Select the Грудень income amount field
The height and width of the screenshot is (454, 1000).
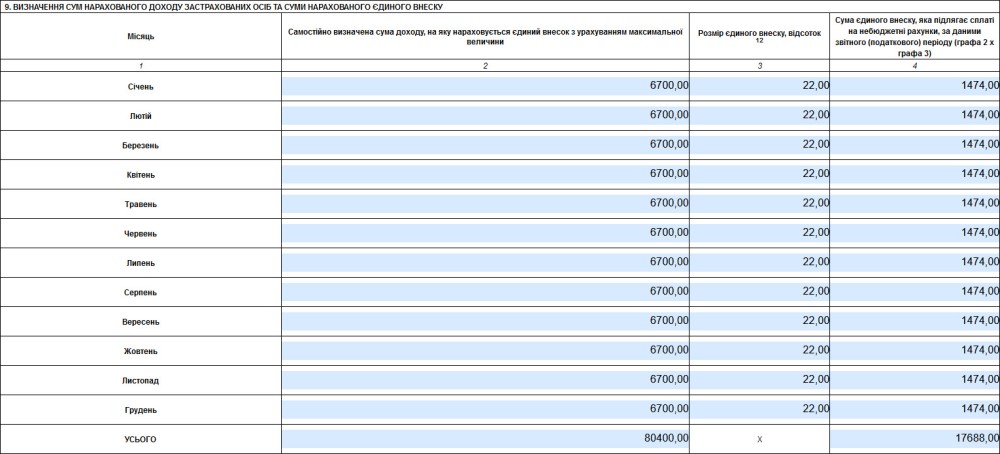485,409
